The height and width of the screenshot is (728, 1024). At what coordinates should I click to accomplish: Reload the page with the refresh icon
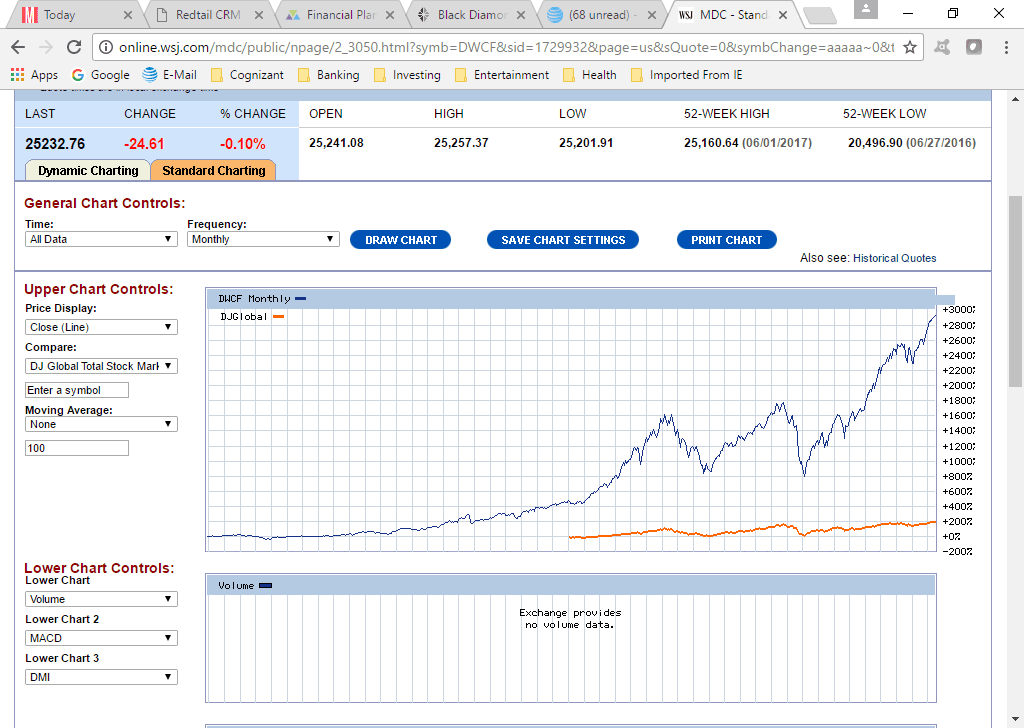click(74, 47)
